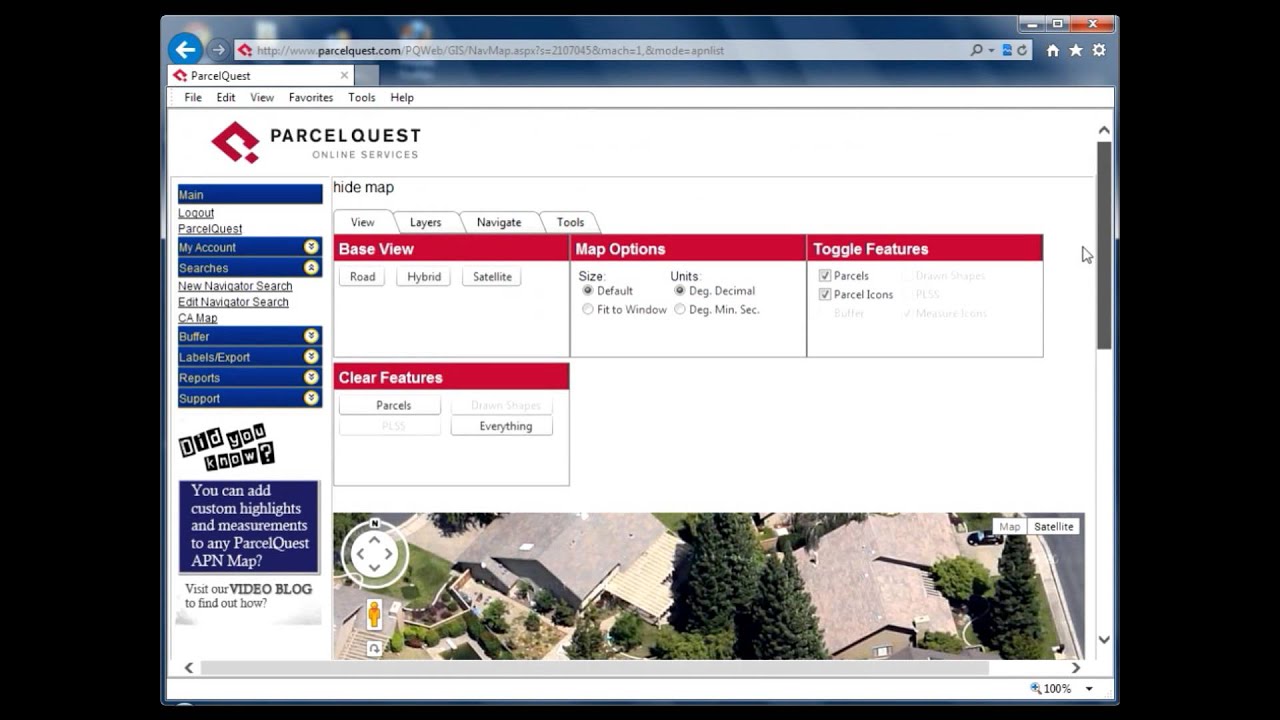Open the address bar search magnifier
Screen dimensions: 1280x720
point(976,50)
